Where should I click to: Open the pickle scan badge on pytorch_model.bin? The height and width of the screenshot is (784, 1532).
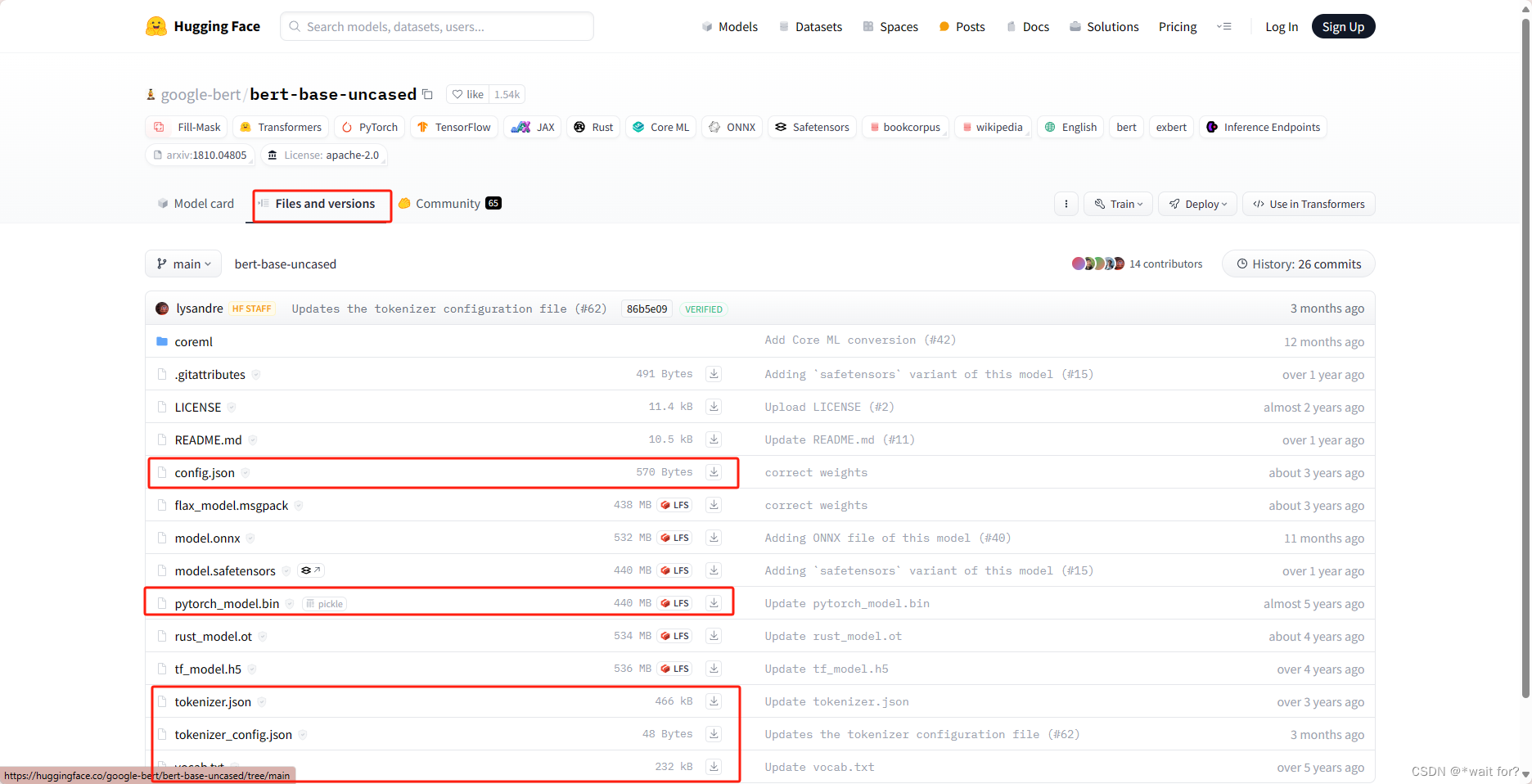tap(323, 603)
